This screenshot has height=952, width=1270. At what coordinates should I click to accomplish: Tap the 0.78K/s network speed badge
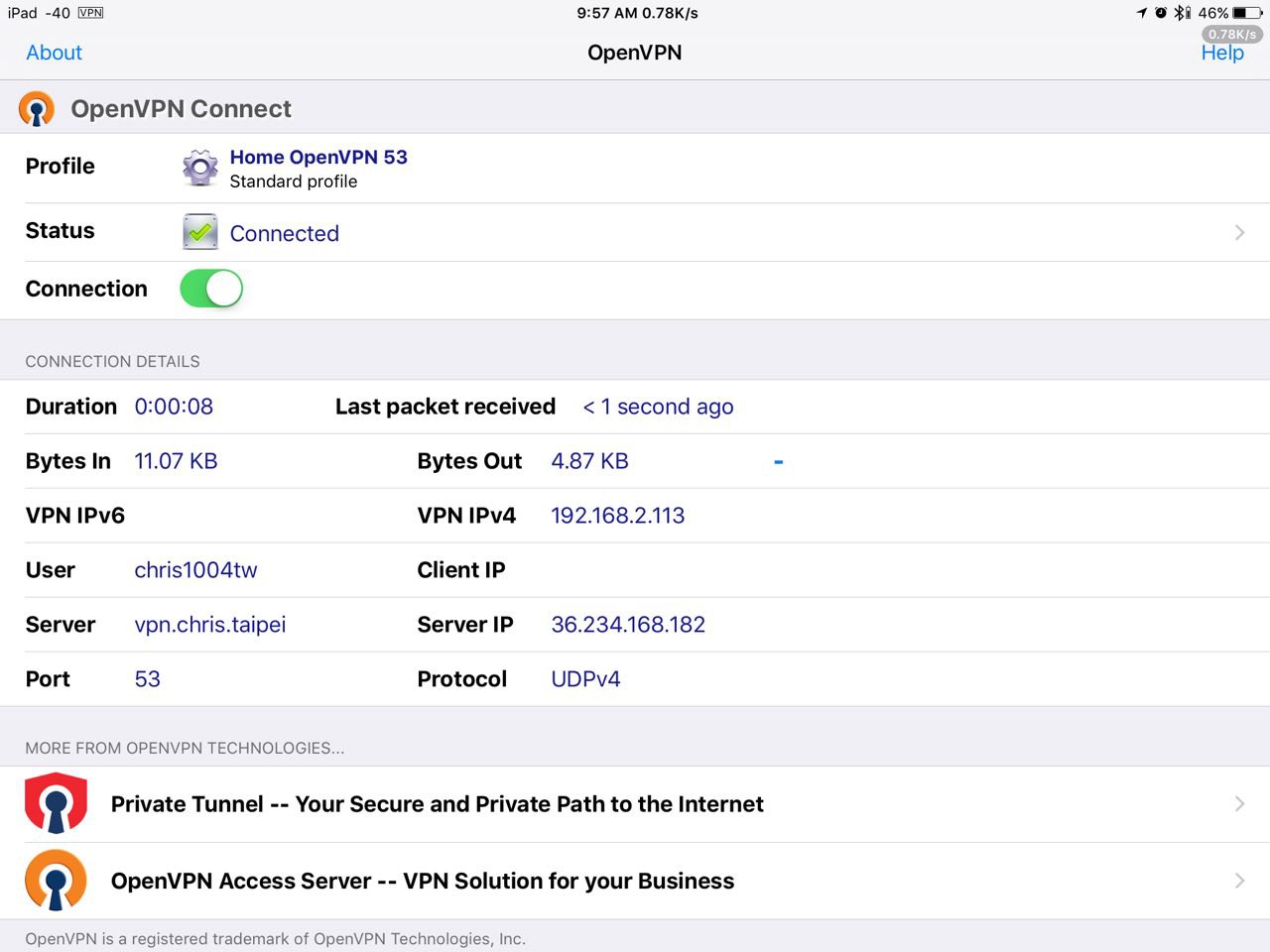(1231, 34)
